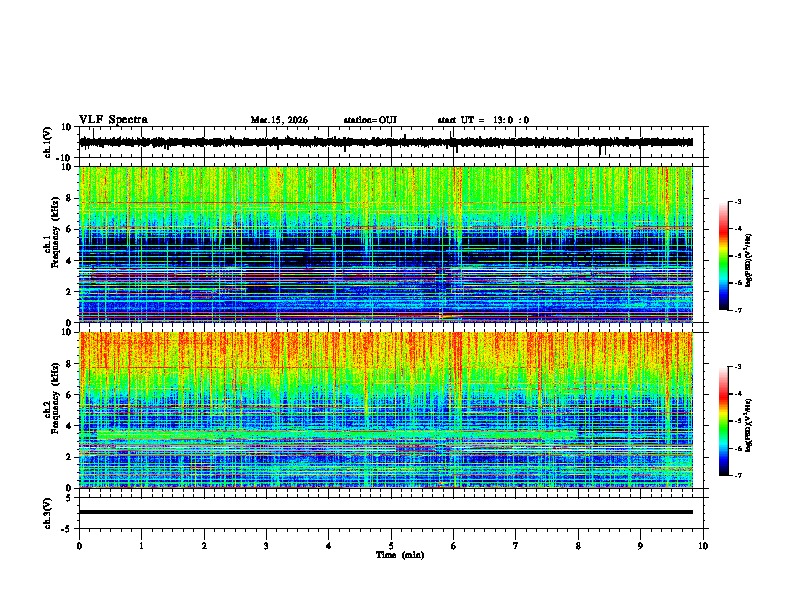
Task: Click the "Time (min)" x-axis label
Action: pyautogui.click(x=400, y=555)
